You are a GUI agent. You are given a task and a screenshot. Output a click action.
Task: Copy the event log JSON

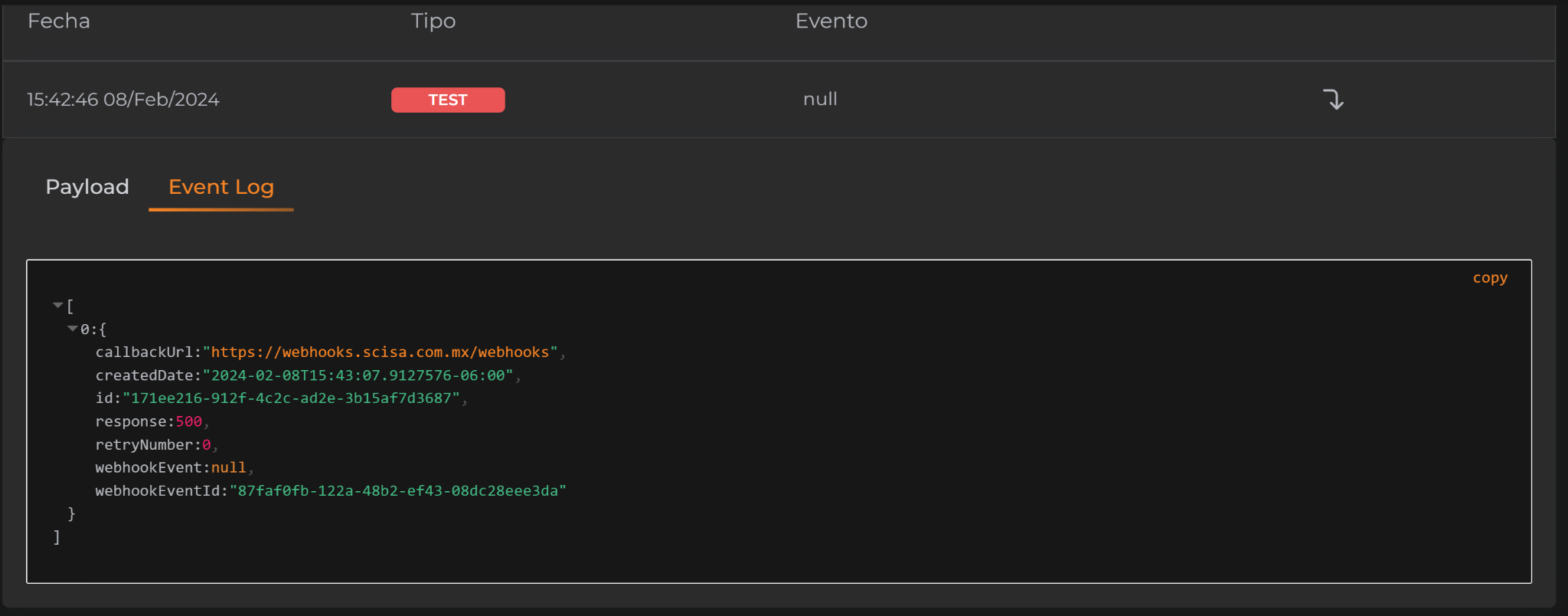click(1489, 278)
